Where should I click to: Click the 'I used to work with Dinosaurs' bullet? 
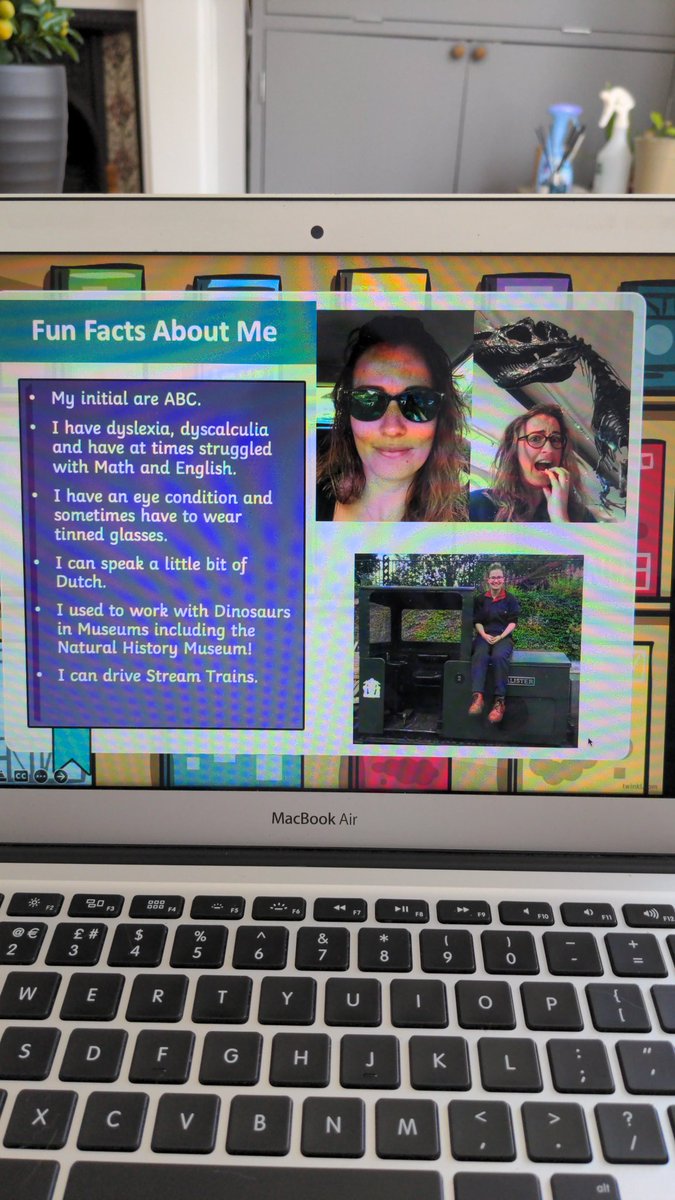tap(172, 631)
